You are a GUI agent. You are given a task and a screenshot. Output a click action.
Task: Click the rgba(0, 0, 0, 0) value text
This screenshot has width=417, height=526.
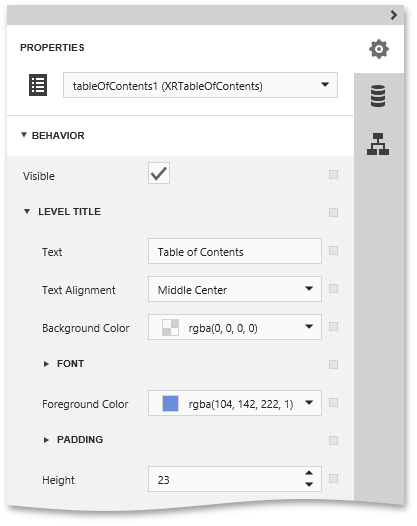pos(223,328)
